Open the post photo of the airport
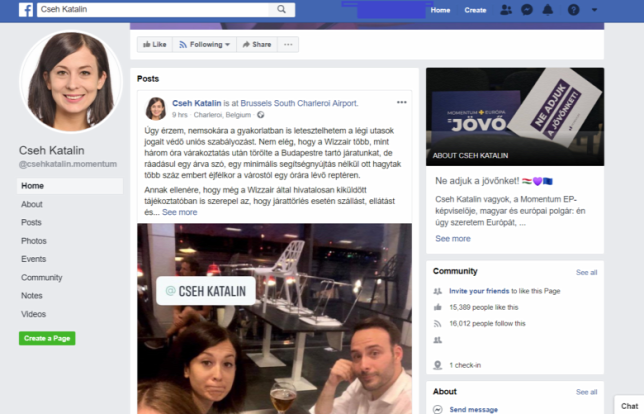The width and height of the screenshot is (644, 414). (274, 318)
